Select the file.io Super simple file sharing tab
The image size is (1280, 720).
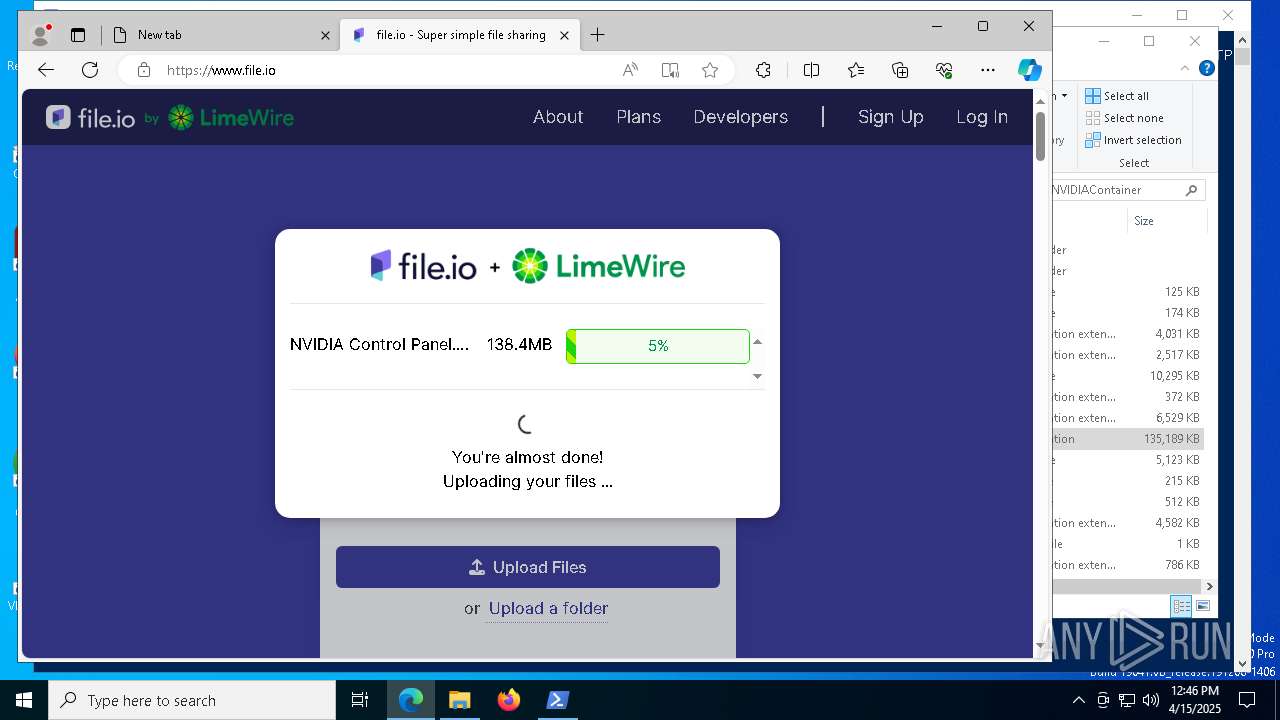click(459, 35)
